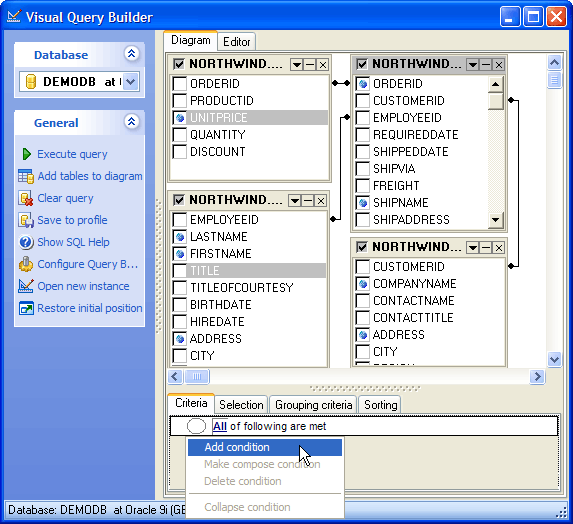This screenshot has height=524, width=573.
Task: Click the DEMODB database cylinder icon
Action: click(31, 81)
